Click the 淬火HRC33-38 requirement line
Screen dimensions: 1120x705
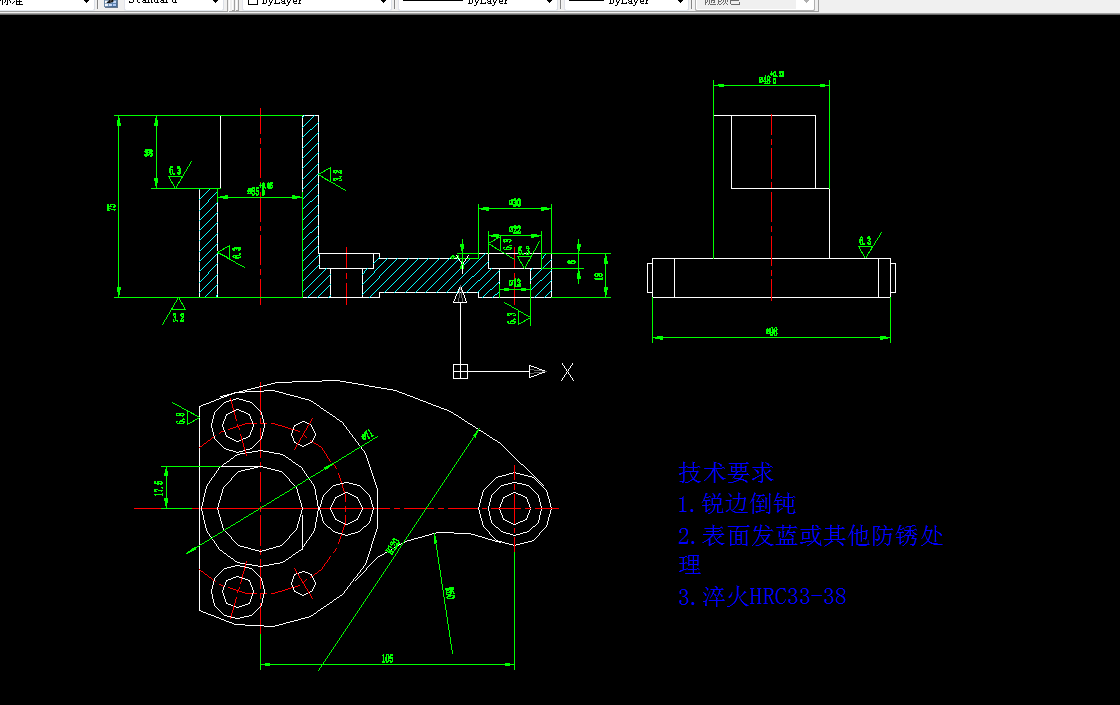763,596
